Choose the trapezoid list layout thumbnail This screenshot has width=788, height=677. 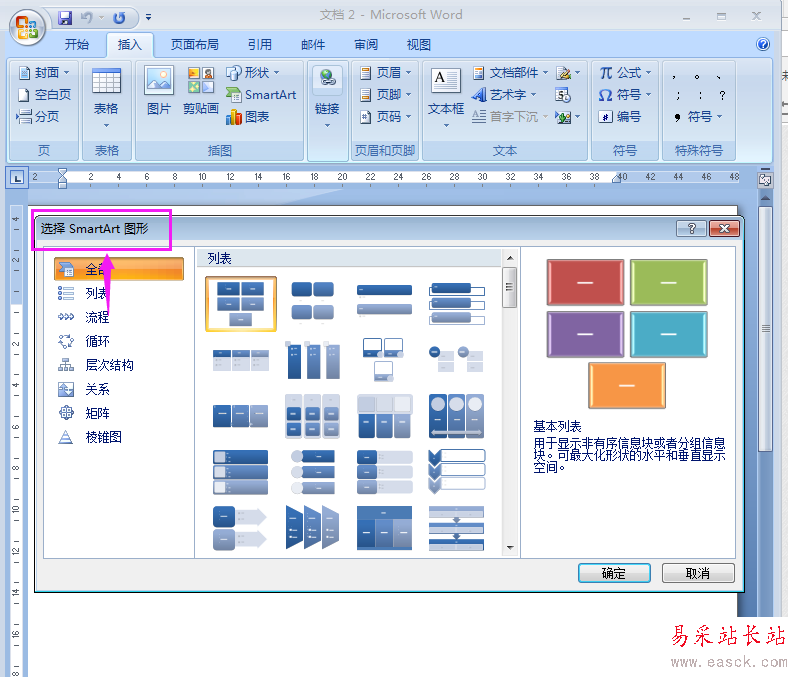pyautogui.click(x=312, y=527)
